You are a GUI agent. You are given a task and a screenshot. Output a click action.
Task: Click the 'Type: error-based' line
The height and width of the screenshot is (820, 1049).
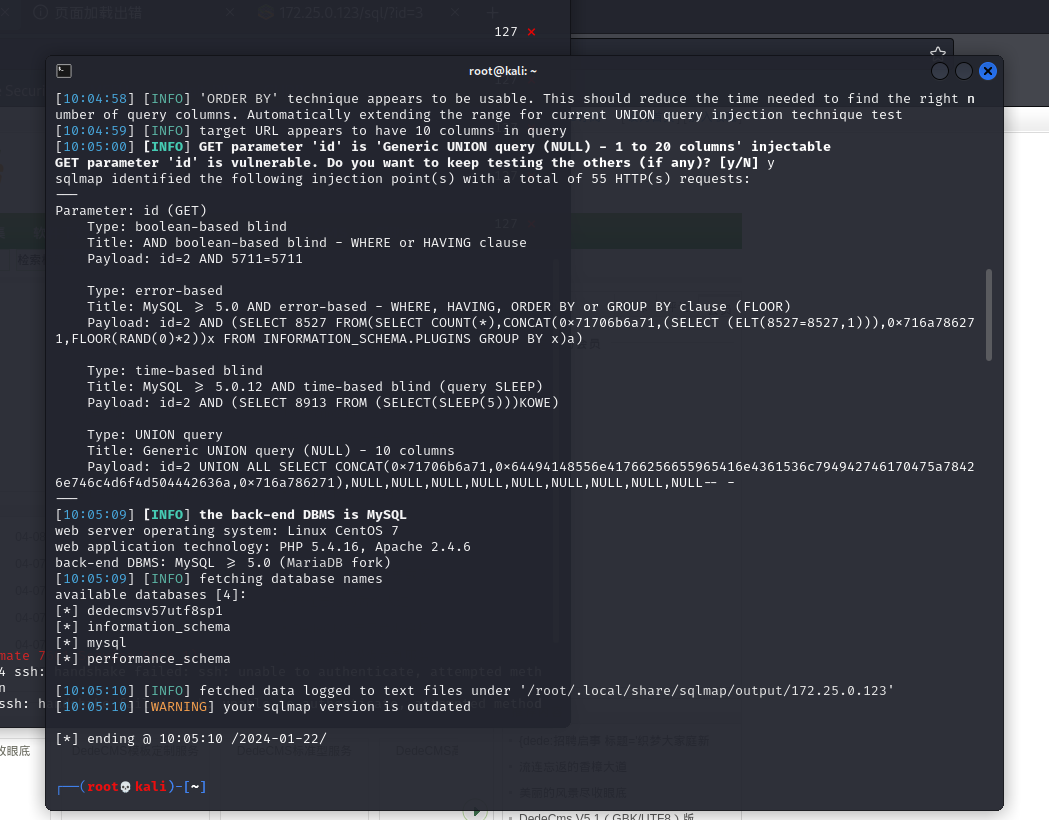[x=155, y=291]
